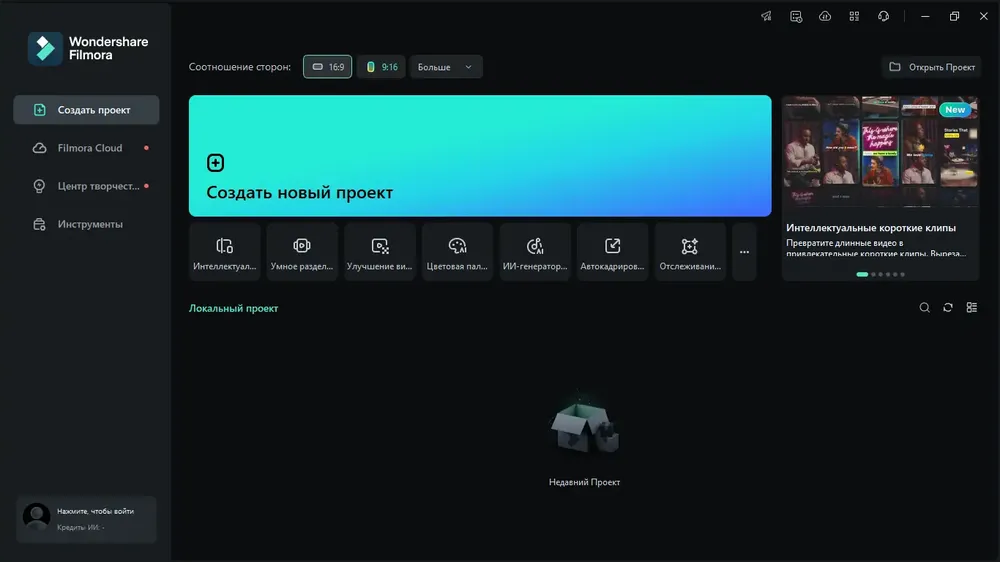Select the first carousel page indicator
1000x562 pixels.
coord(862,274)
